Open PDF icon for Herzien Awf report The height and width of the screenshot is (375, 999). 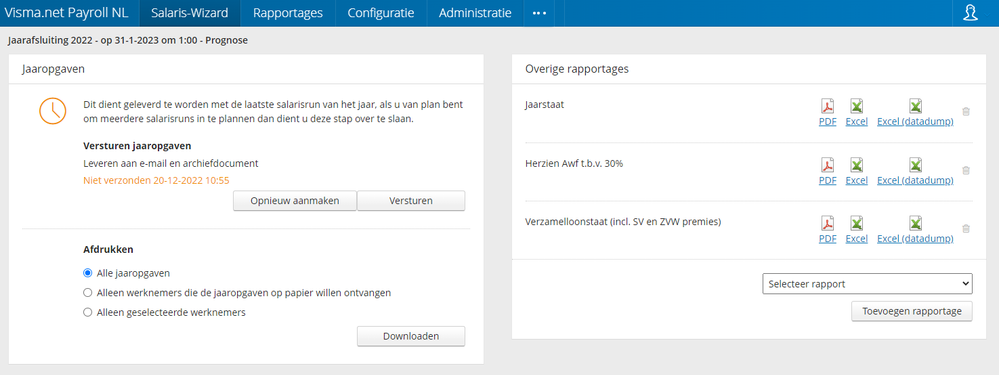(x=827, y=164)
